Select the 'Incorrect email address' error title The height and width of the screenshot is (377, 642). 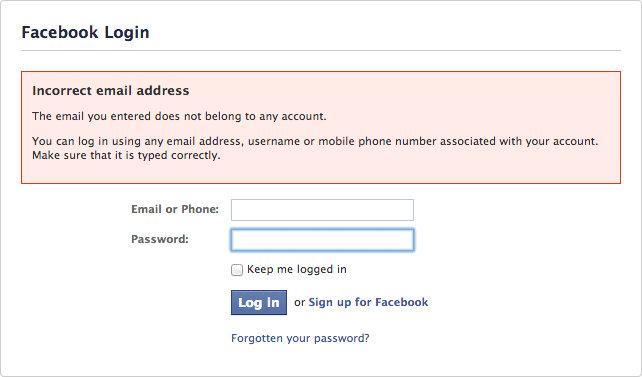click(x=111, y=90)
